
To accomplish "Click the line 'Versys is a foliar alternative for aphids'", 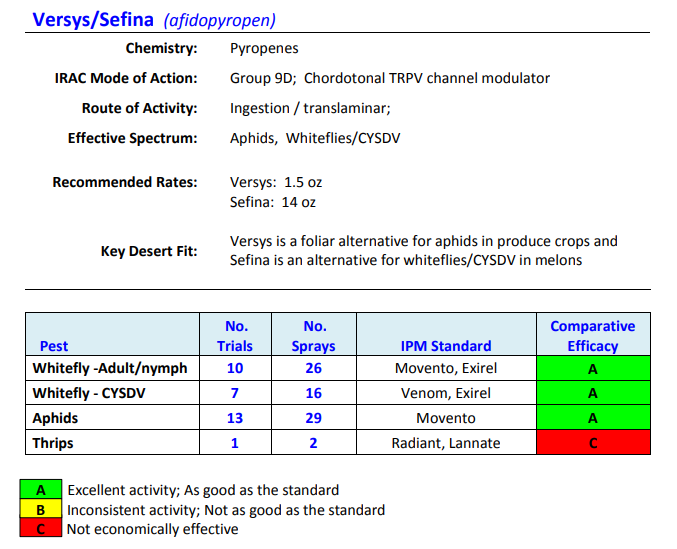I will pyautogui.click(x=424, y=241).
